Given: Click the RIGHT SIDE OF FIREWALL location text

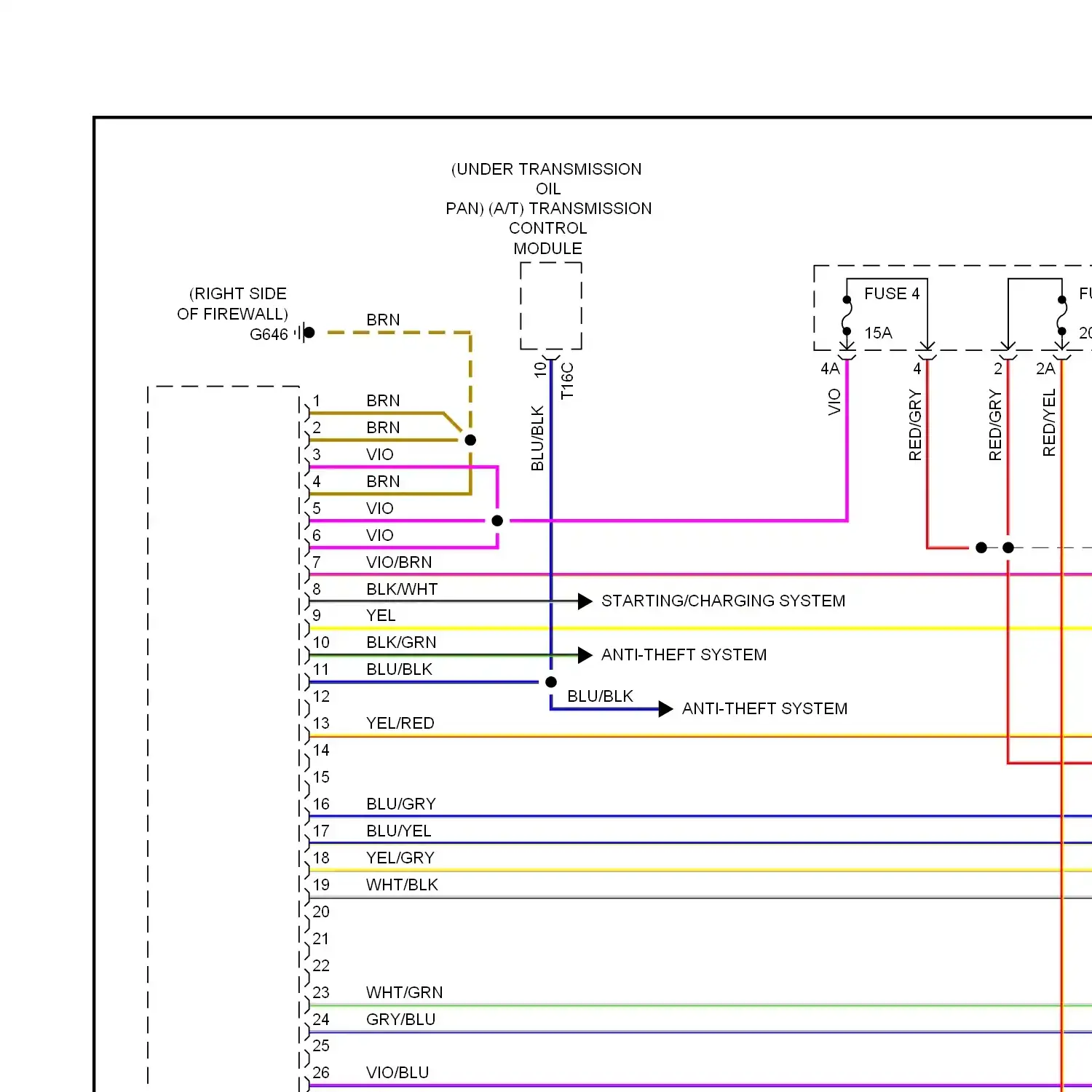Looking at the screenshot, I should click(x=233, y=304).
